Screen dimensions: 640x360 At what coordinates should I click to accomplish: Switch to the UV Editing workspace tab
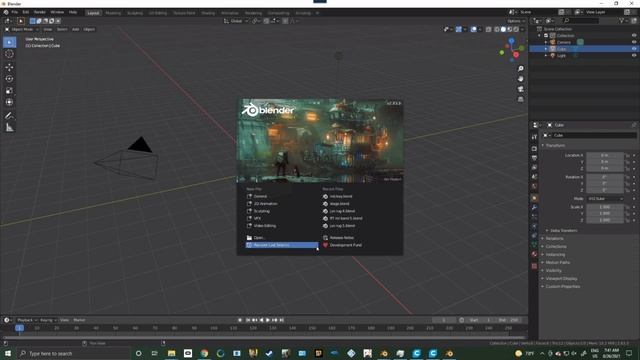pyautogui.click(x=158, y=13)
